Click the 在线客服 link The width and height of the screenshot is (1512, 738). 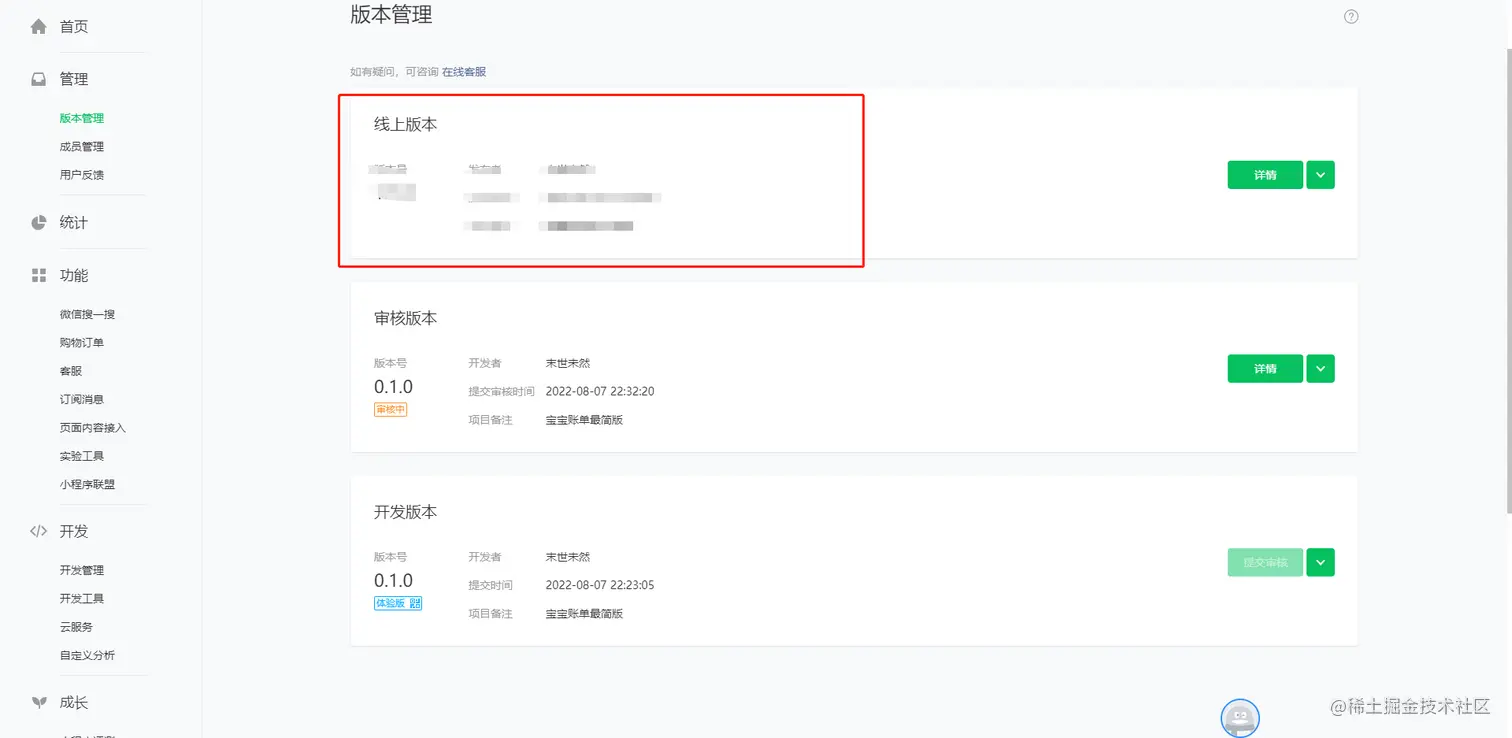coord(464,72)
